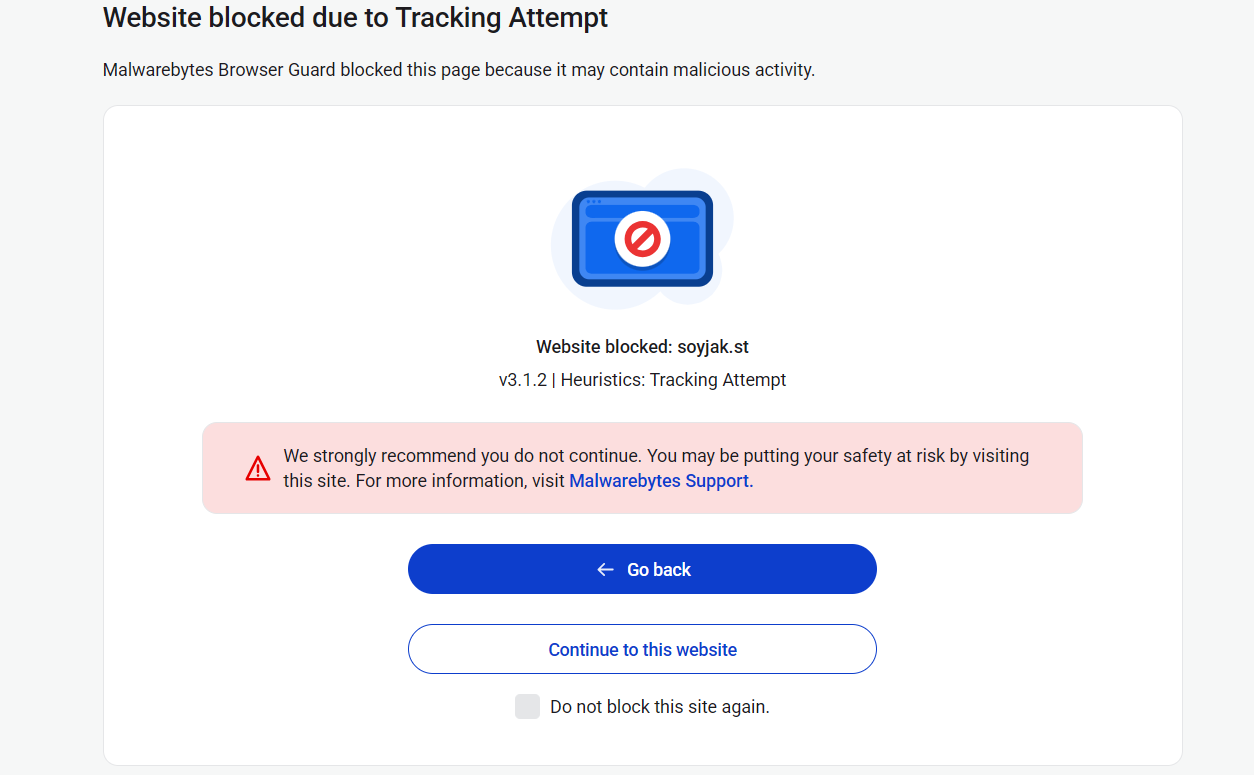The height and width of the screenshot is (775, 1254).
Task: Click the three dots in the illustration window
Action: click(x=594, y=201)
